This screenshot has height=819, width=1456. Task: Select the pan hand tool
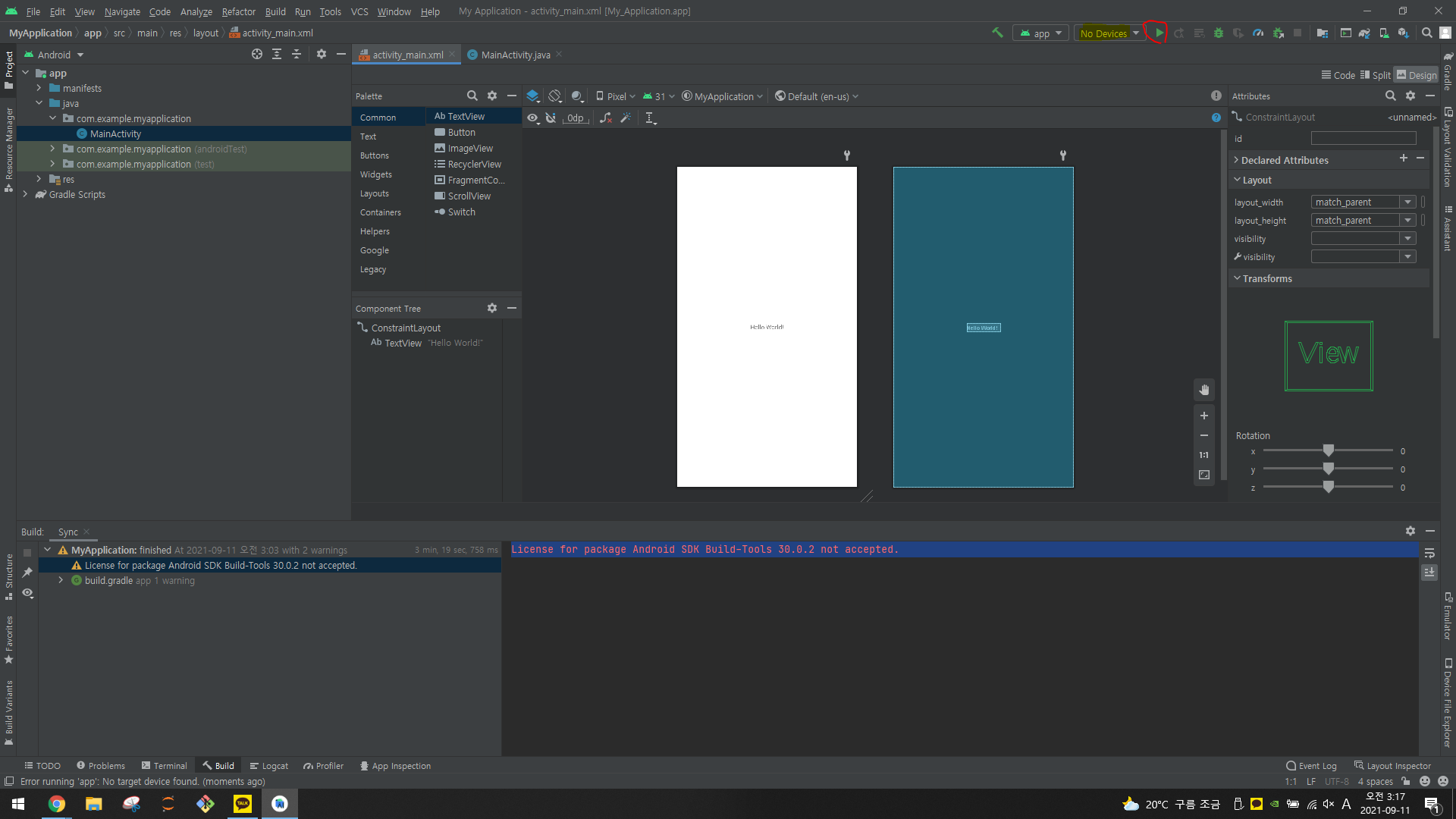click(x=1204, y=390)
